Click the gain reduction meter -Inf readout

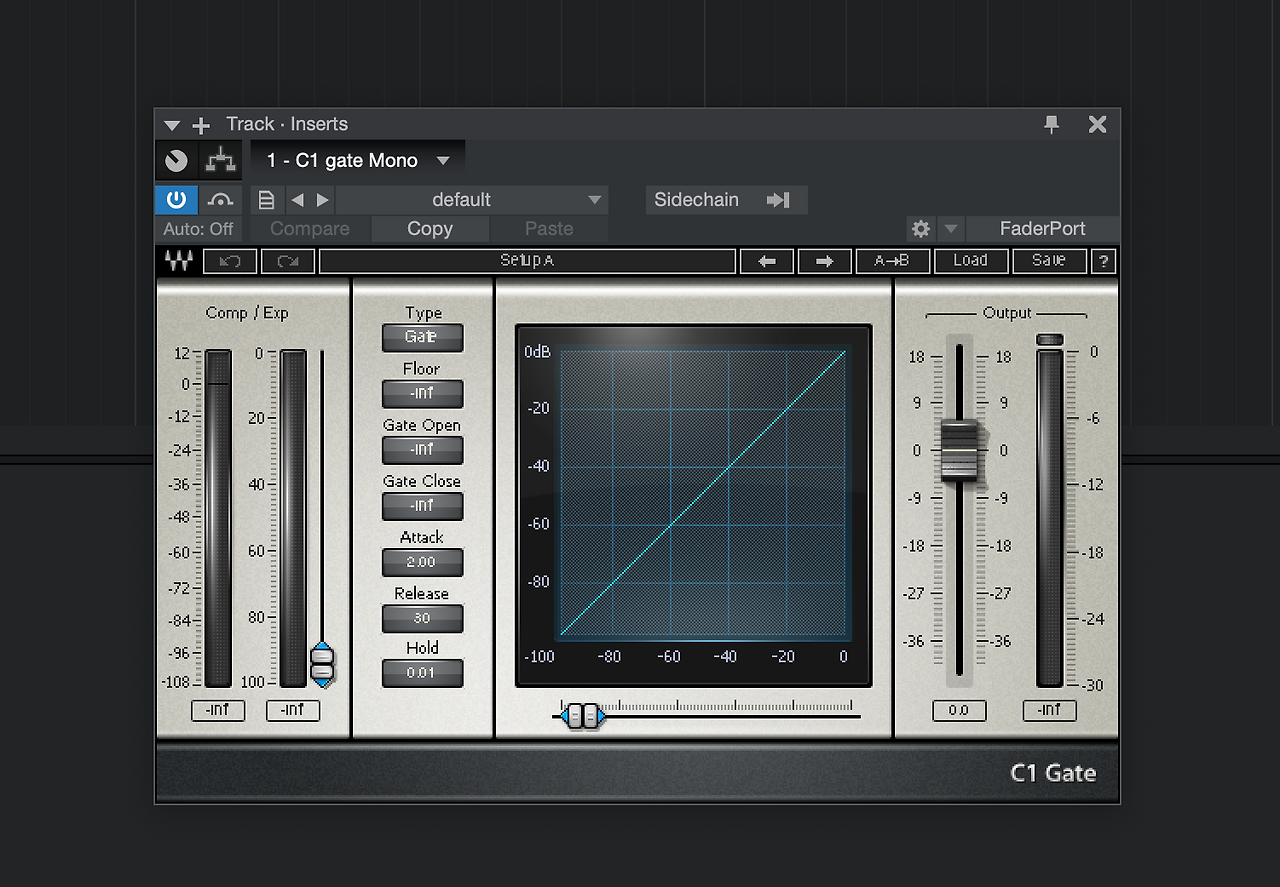point(293,711)
